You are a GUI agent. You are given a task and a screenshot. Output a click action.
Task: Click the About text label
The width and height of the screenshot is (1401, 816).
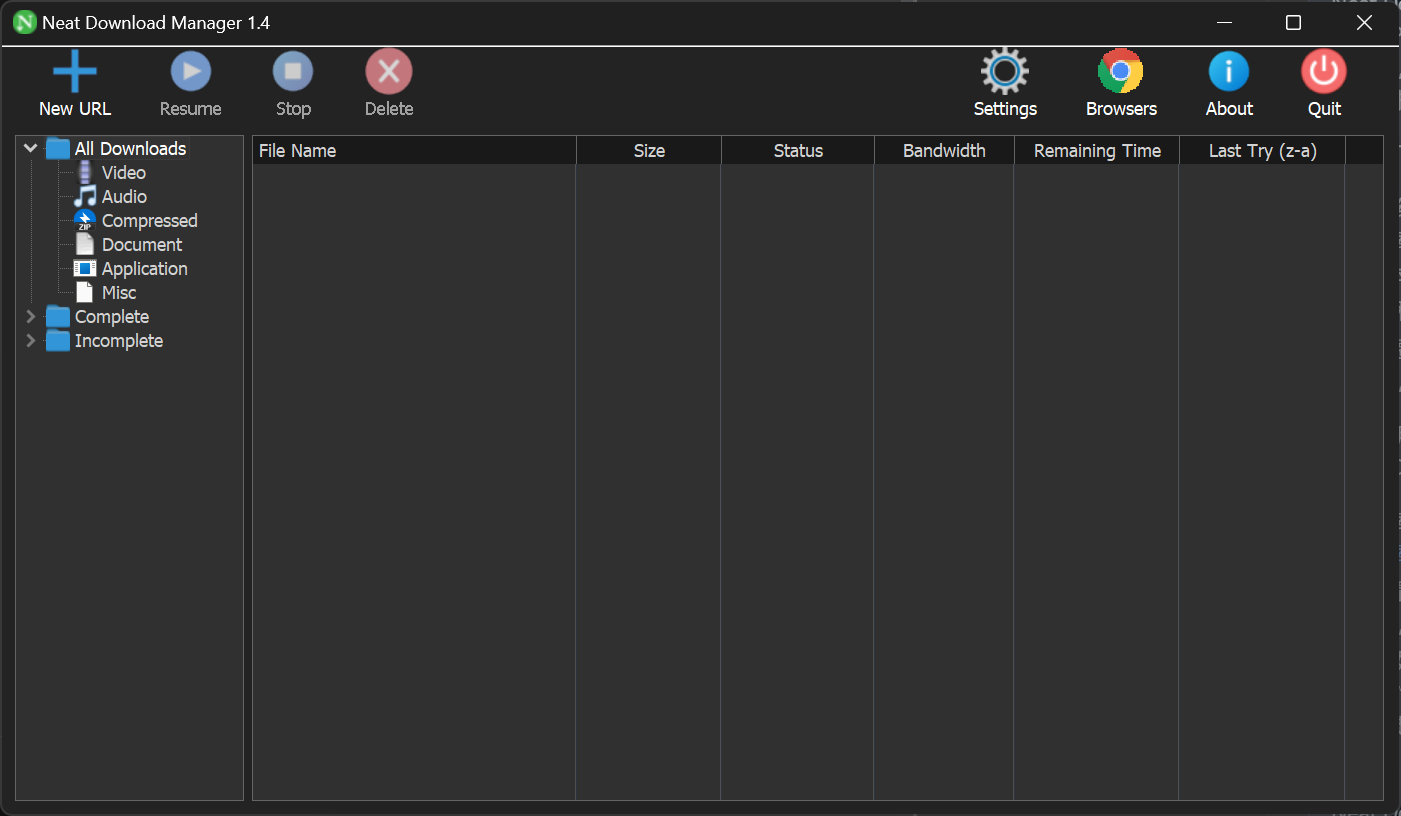[1229, 109]
